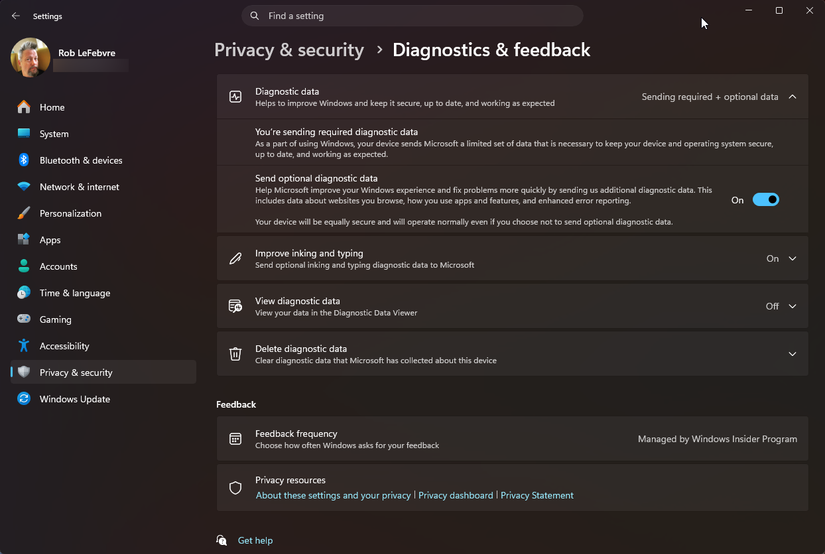Image resolution: width=825 pixels, height=554 pixels.
Task: Open Accounts settings page
Action: click(104, 266)
